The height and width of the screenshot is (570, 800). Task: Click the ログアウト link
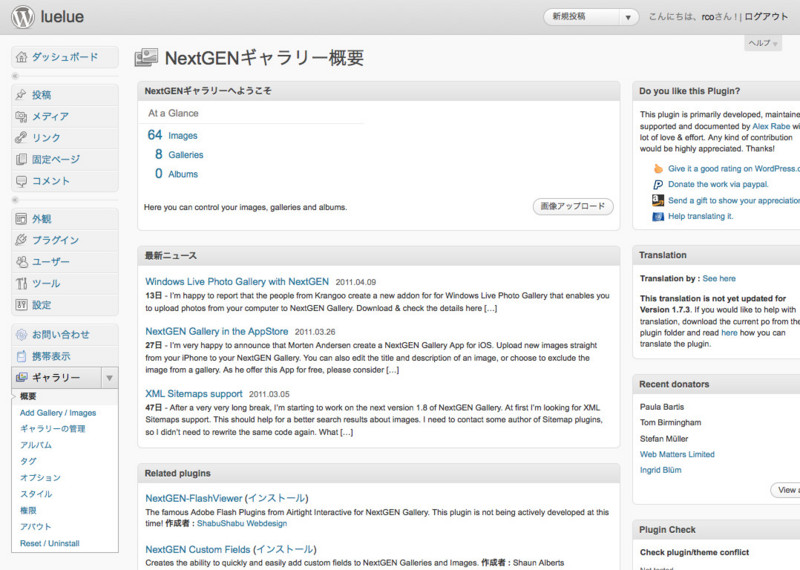click(x=766, y=17)
